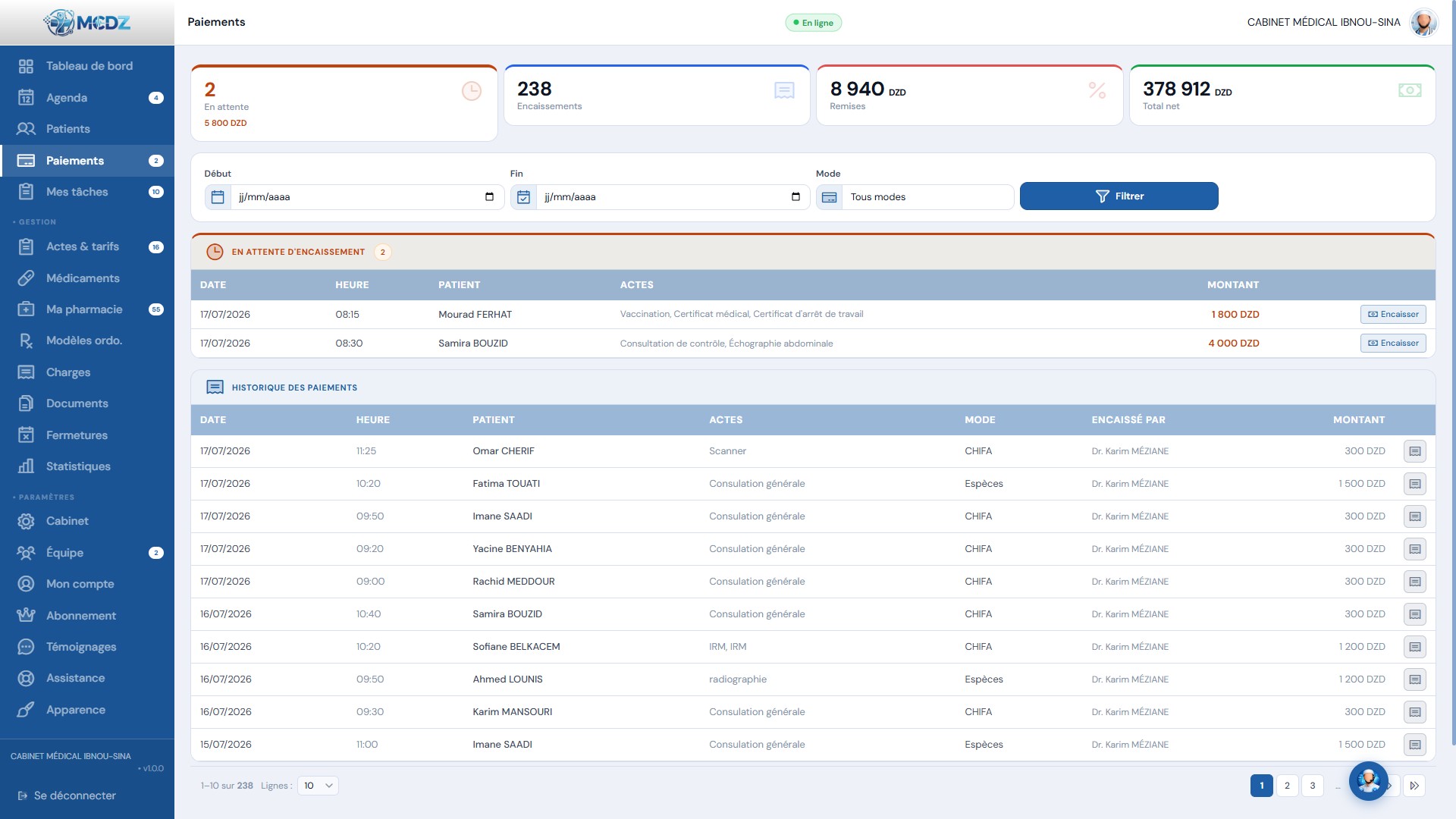Viewport: 1456px width, 819px height.
Task: View receipt for Imane SAADI 09:50 payment
Action: pyautogui.click(x=1414, y=516)
